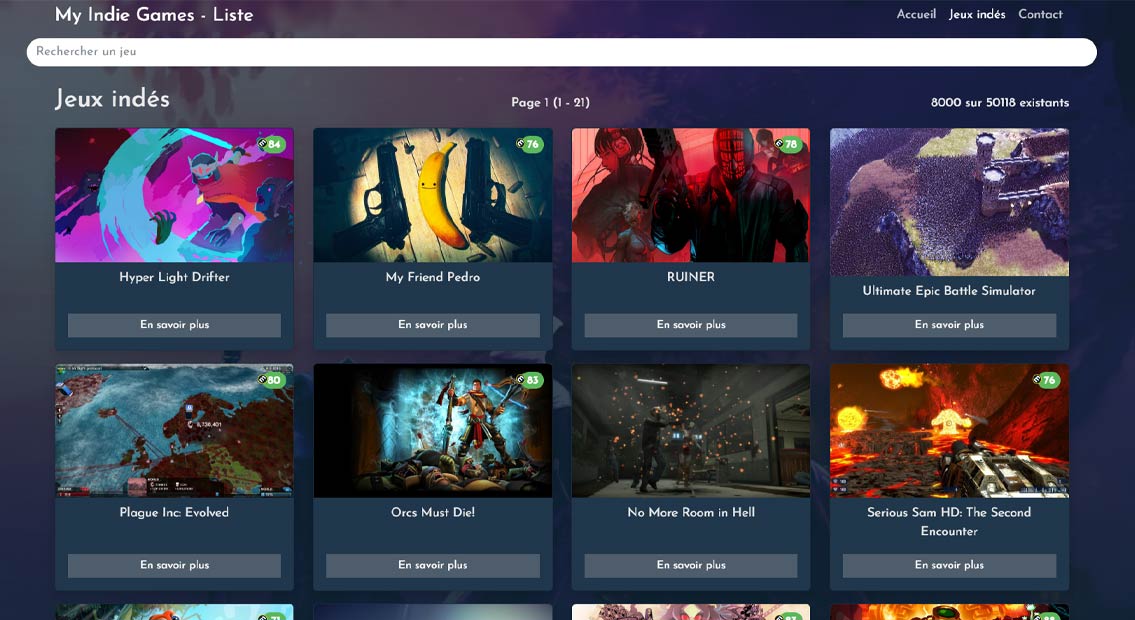Click the Plague Inc: Evolved title text

[x=174, y=512]
